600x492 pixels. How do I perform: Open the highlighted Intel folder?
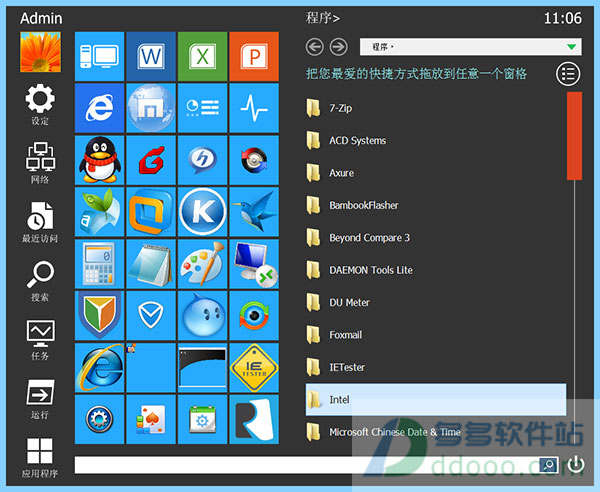coord(436,399)
